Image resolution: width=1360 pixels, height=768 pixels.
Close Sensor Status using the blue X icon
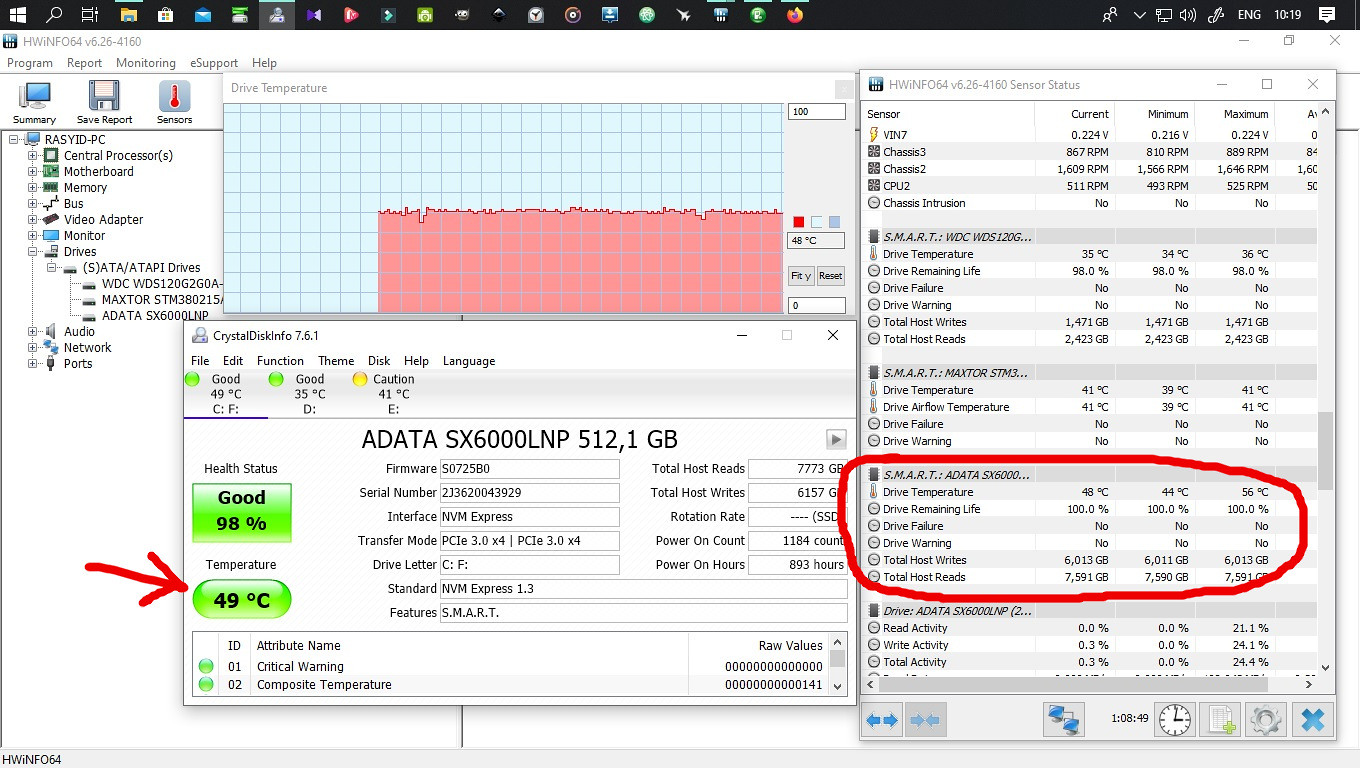(x=1313, y=719)
